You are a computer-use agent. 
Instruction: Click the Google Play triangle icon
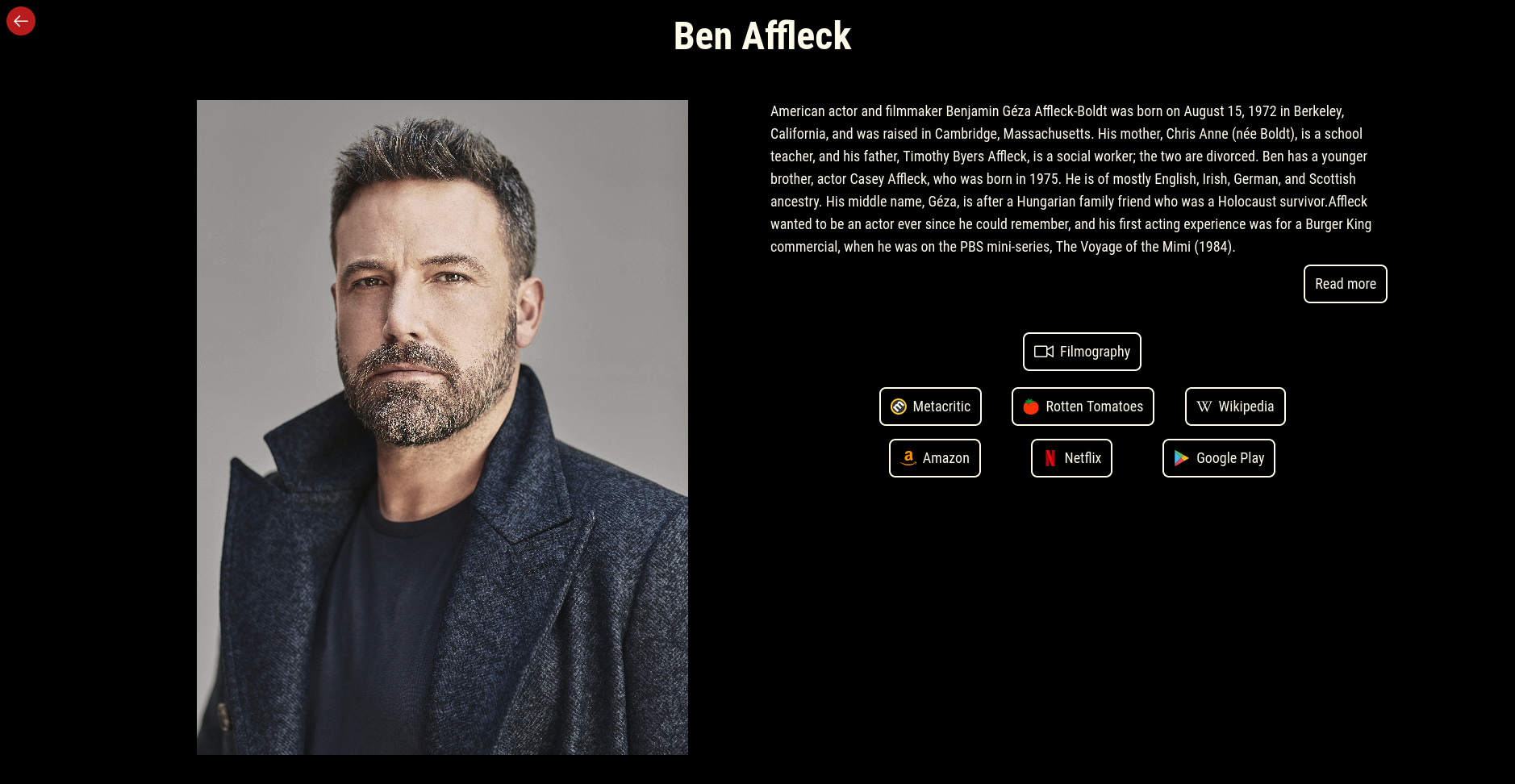click(x=1182, y=458)
